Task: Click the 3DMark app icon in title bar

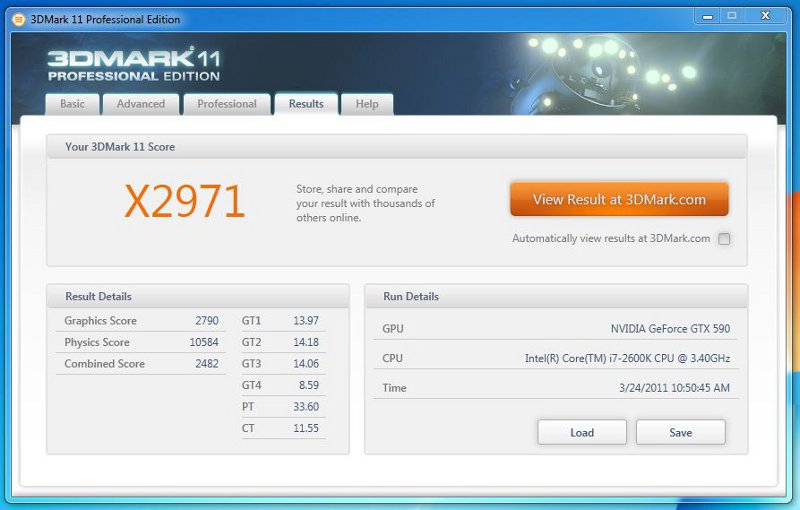Action: tap(18, 20)
